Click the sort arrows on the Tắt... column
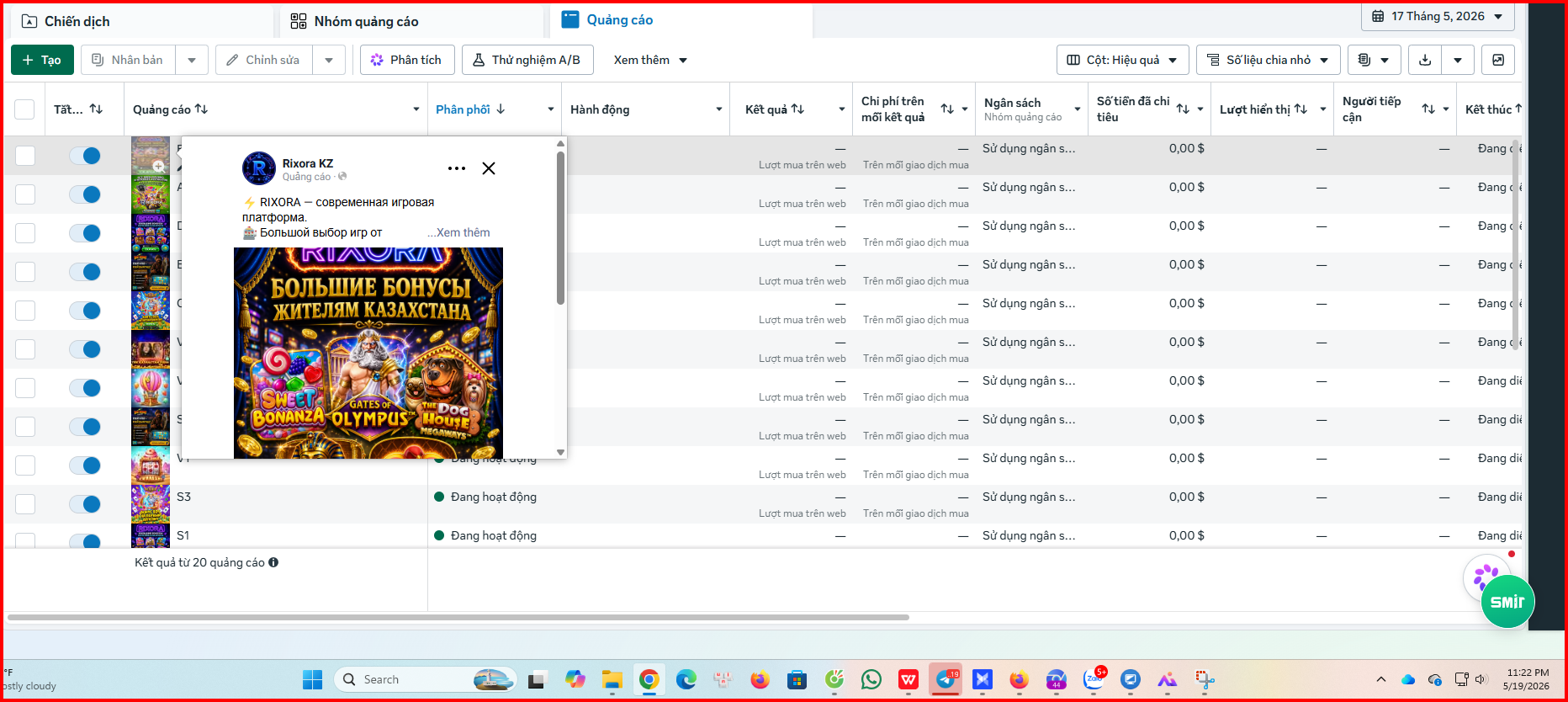This screenshot has height=702, width=1568. [x=96, y=109]
